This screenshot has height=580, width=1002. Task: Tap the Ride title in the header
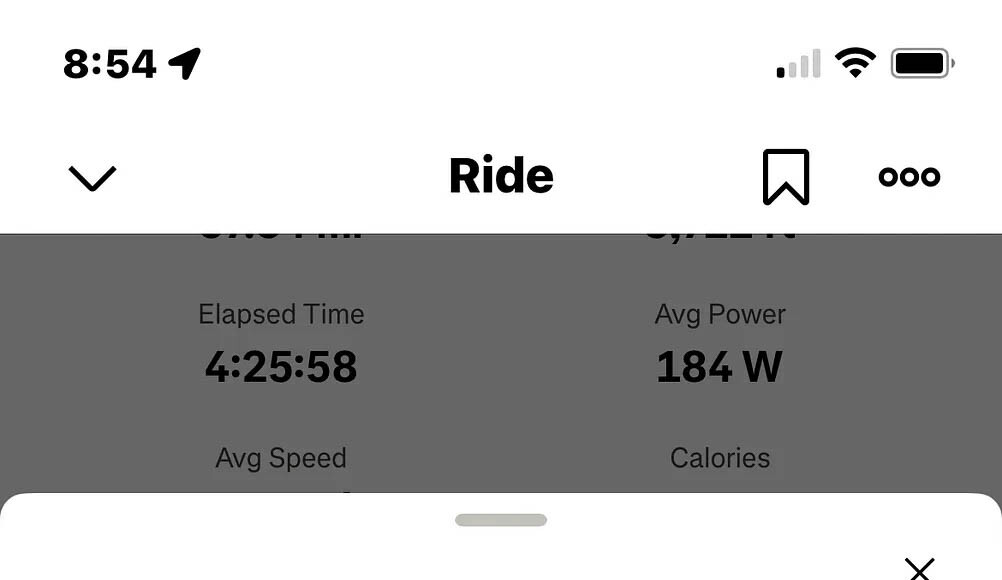pyautogui.click(x=501, y=177)
